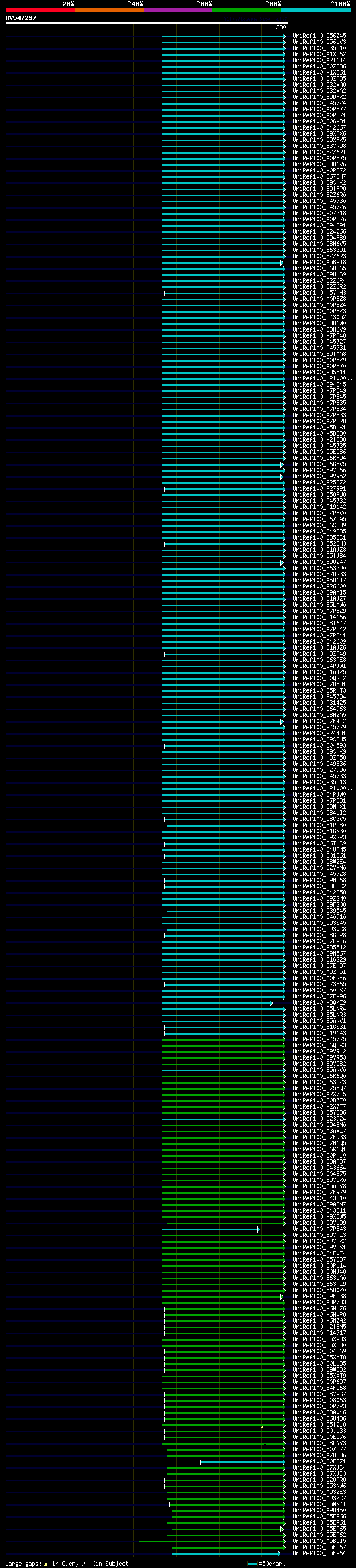The width and height of the screenshot is (356, 1568).
Task: Click the alignment bar for UniRef100_A5BPT8
Action: point(222,263)
